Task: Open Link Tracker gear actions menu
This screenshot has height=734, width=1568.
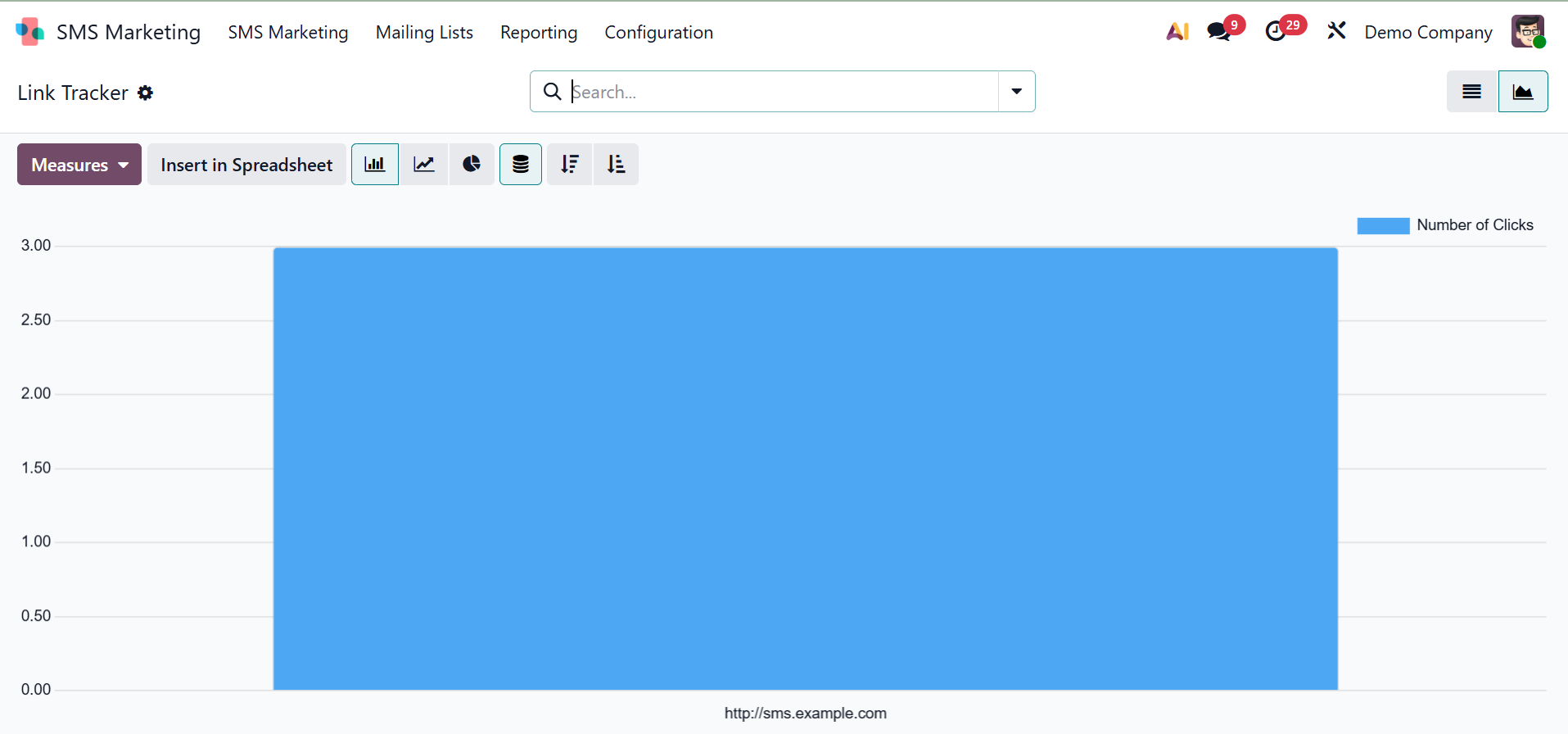Action: 146,93
